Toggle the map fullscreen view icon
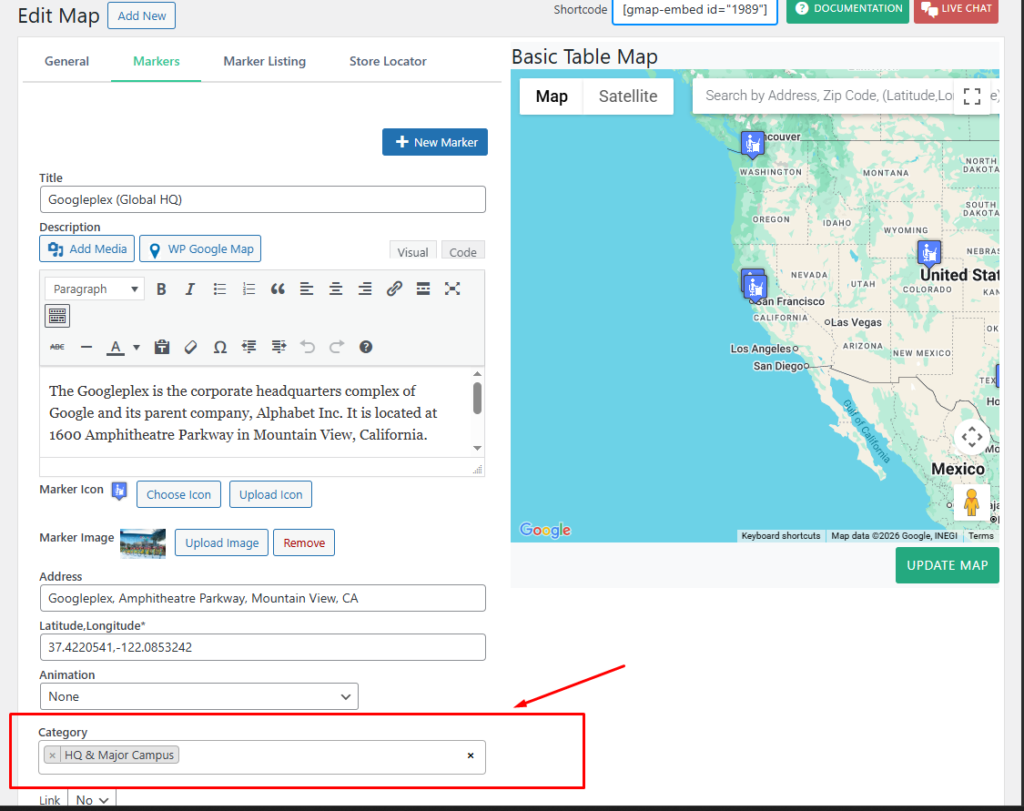 971,96
